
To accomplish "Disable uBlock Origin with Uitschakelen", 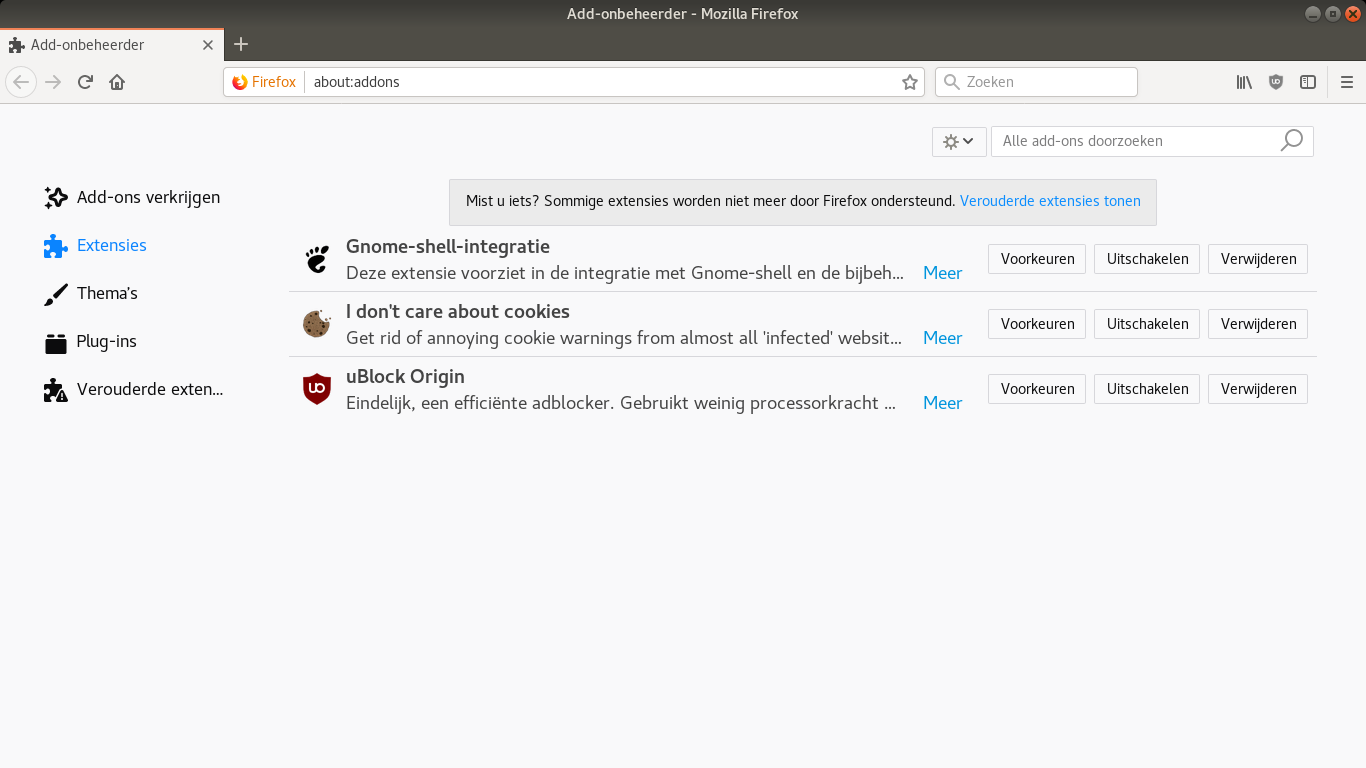I will [1147, 389].
